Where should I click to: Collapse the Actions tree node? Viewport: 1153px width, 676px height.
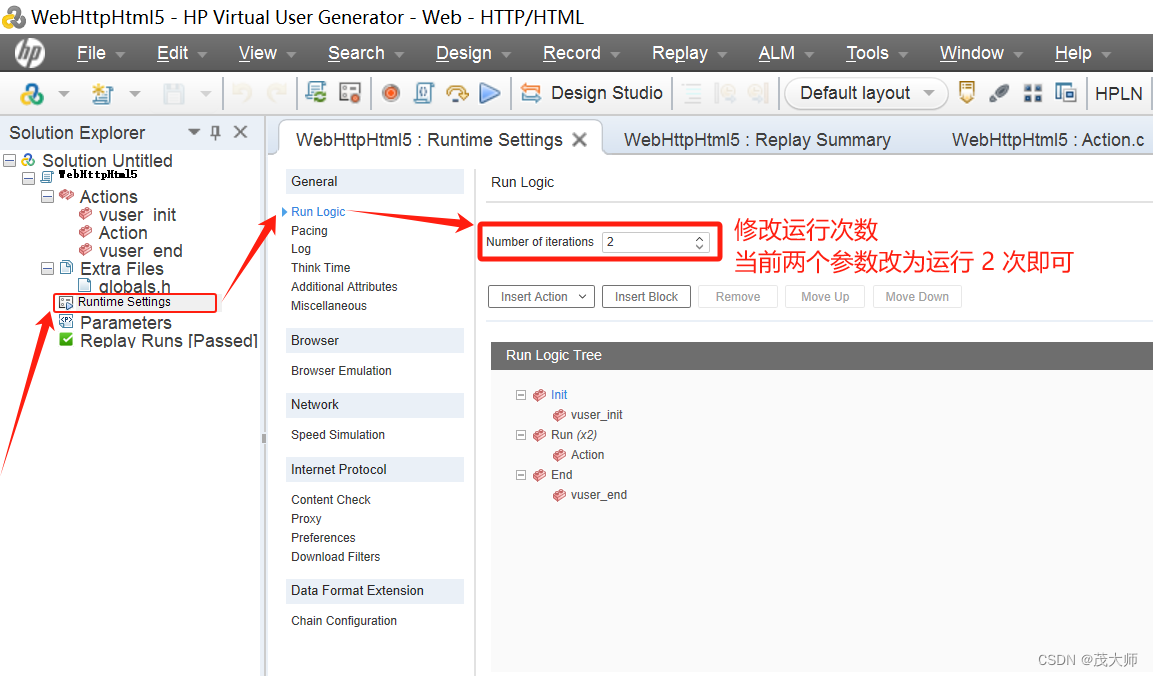(x=48, y=196)
